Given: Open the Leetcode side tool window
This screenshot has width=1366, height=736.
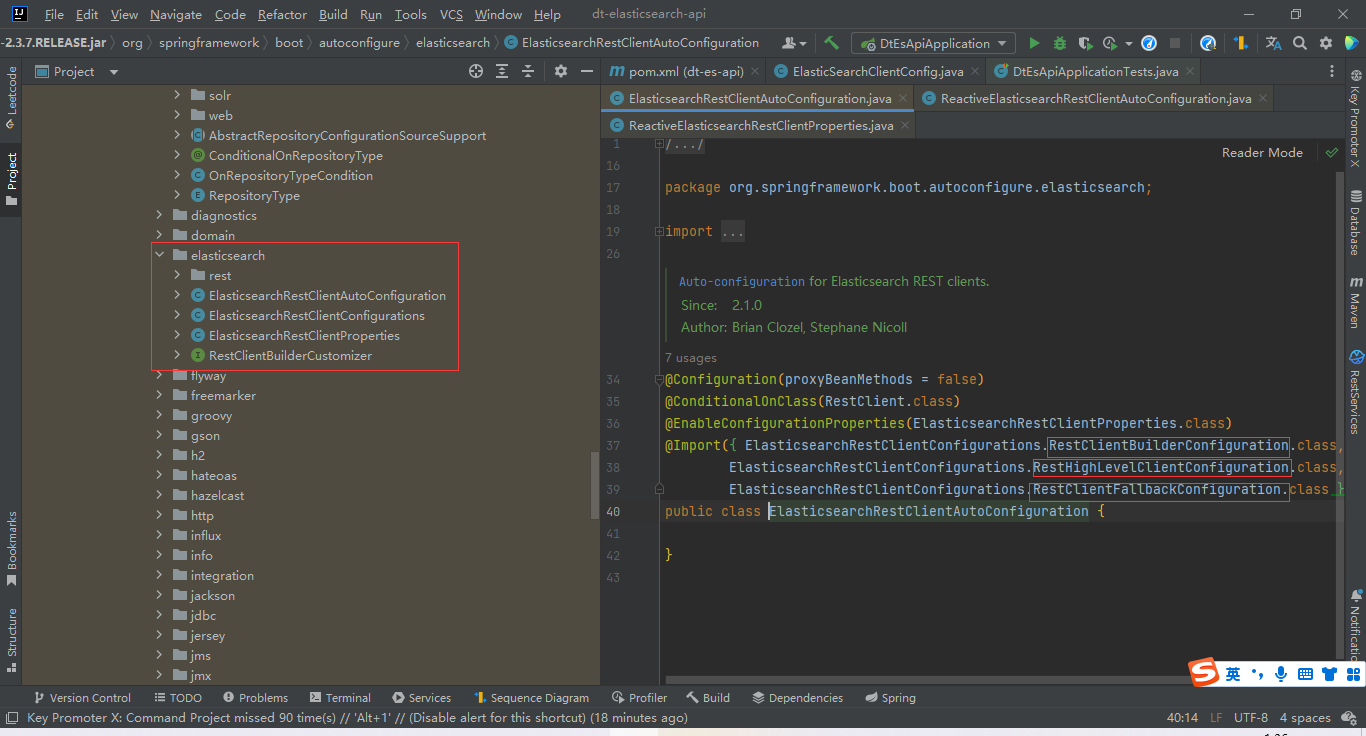Looking at the screenshot, I should pos(12,99).
